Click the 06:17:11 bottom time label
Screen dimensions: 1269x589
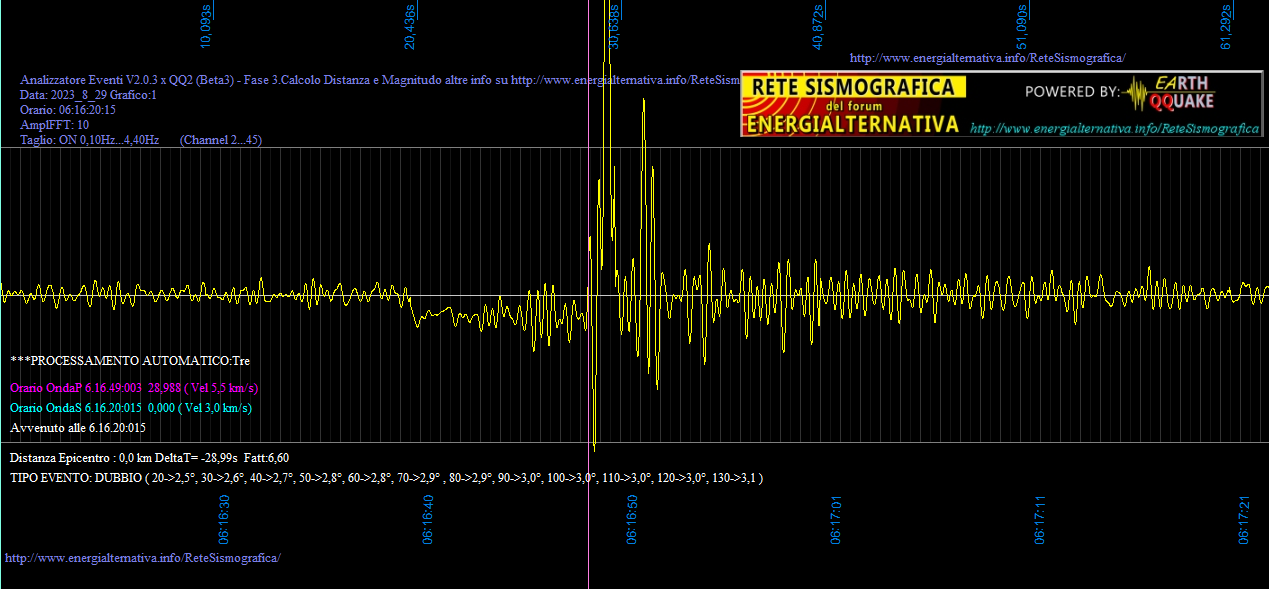1041,519
